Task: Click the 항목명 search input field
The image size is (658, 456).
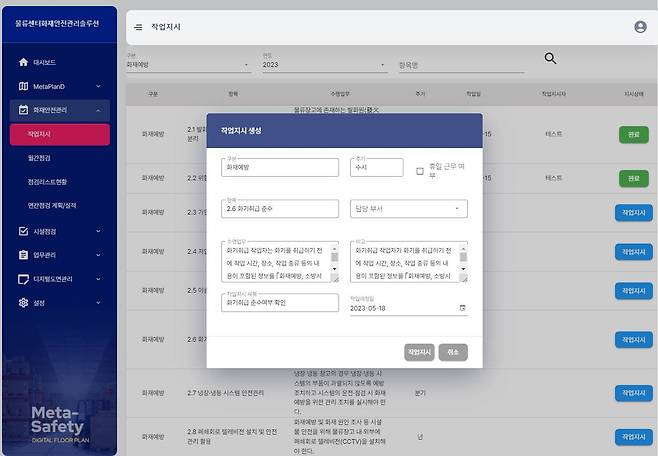Action: [x=461, y=65]
